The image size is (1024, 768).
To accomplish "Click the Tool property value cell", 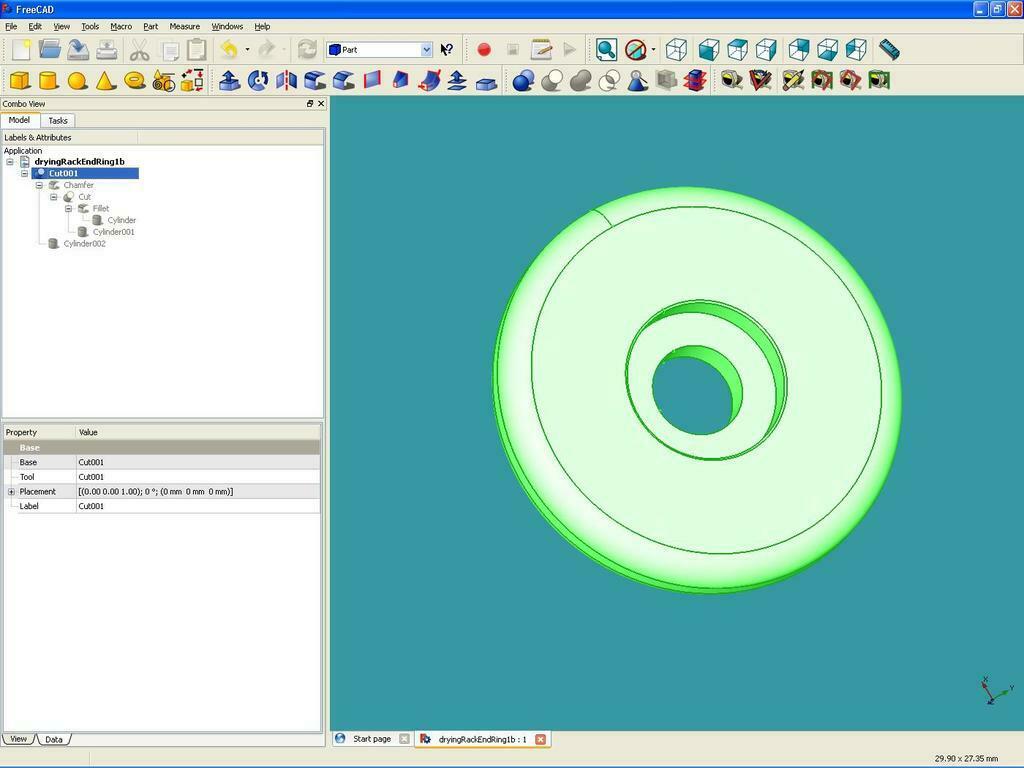I will tap(198, 477).
